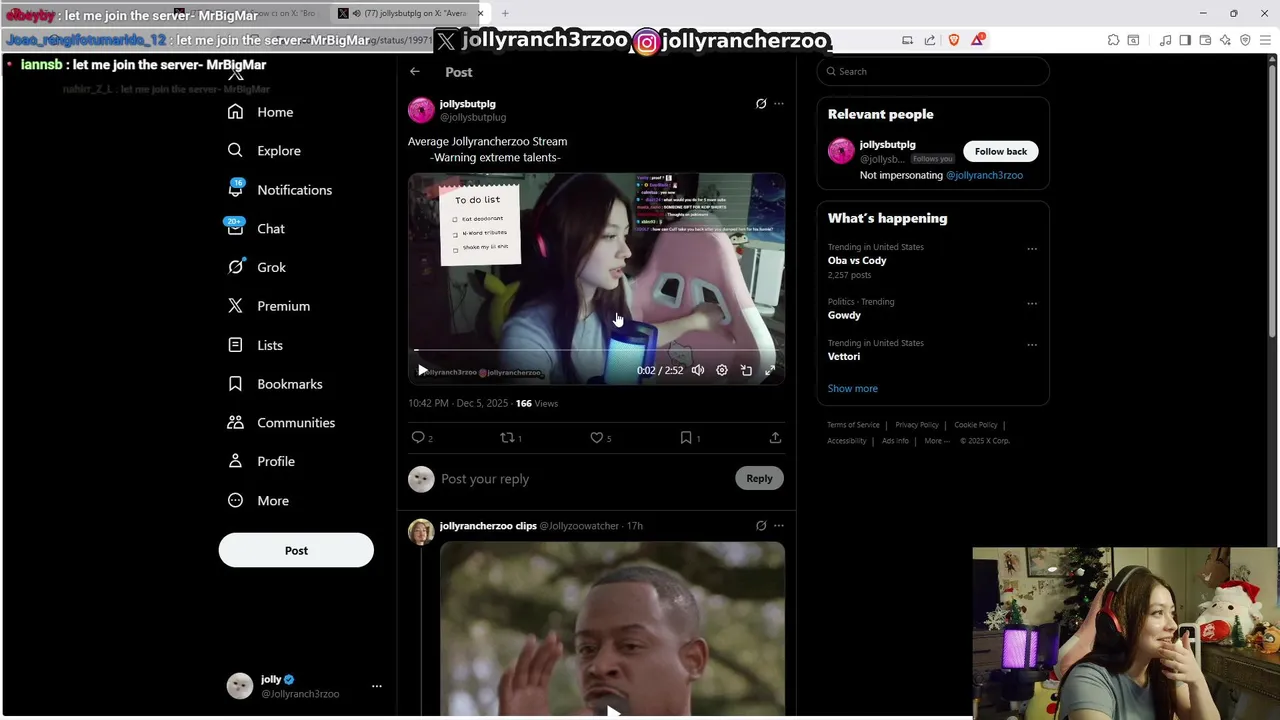Enable picture-in-picture for the video
The height and width of the screenshot is (720, 1280).
746,370
